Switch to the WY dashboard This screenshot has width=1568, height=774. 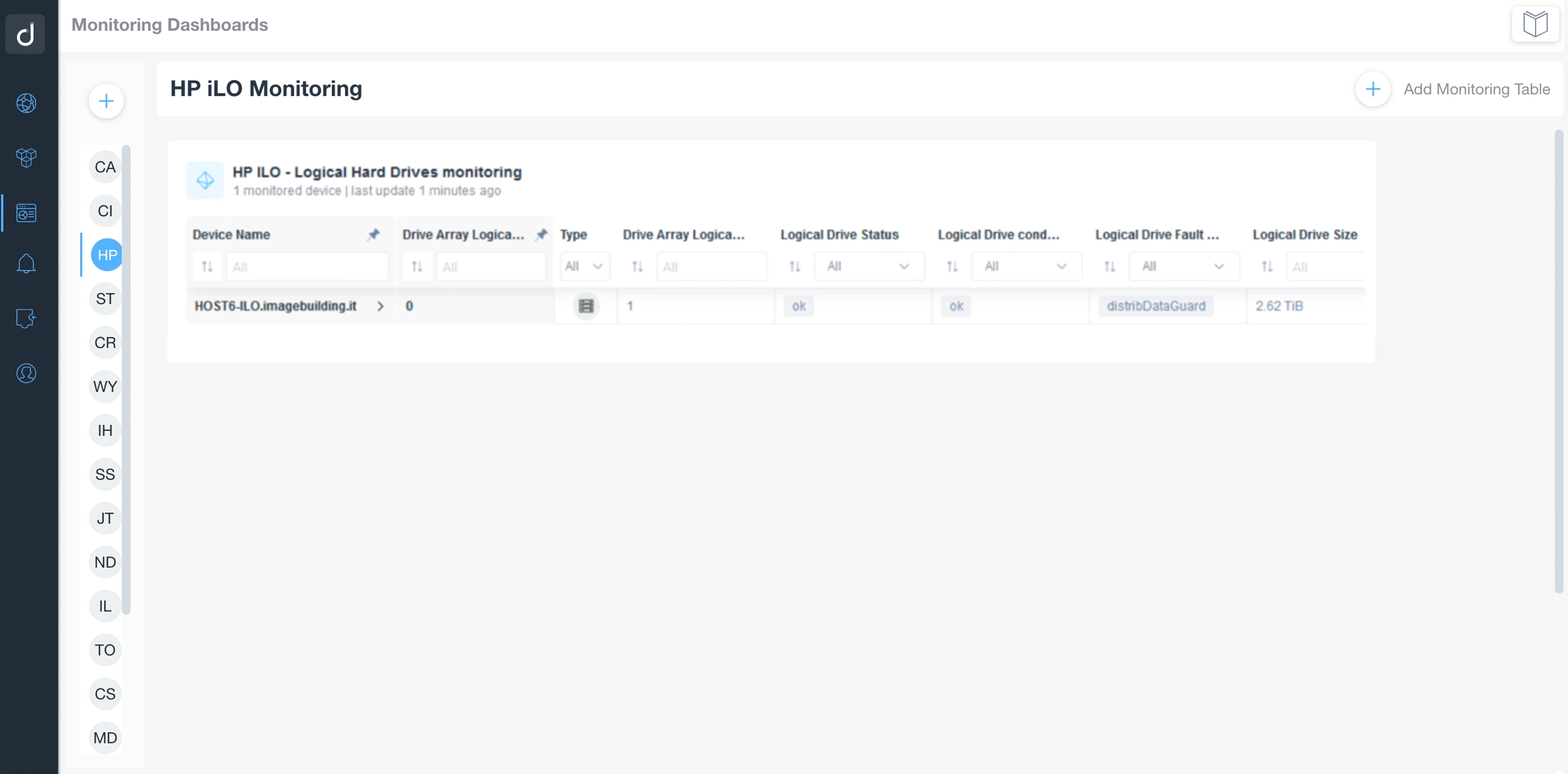click(x=105, y=386)
